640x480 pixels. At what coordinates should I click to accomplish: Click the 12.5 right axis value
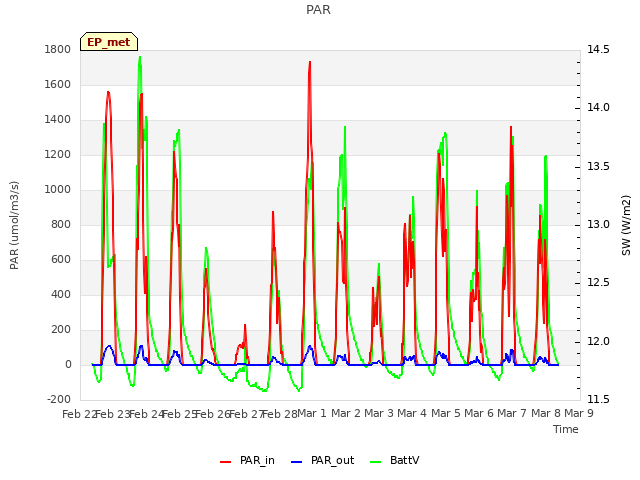pyautogui.click(x=598, y=283)
